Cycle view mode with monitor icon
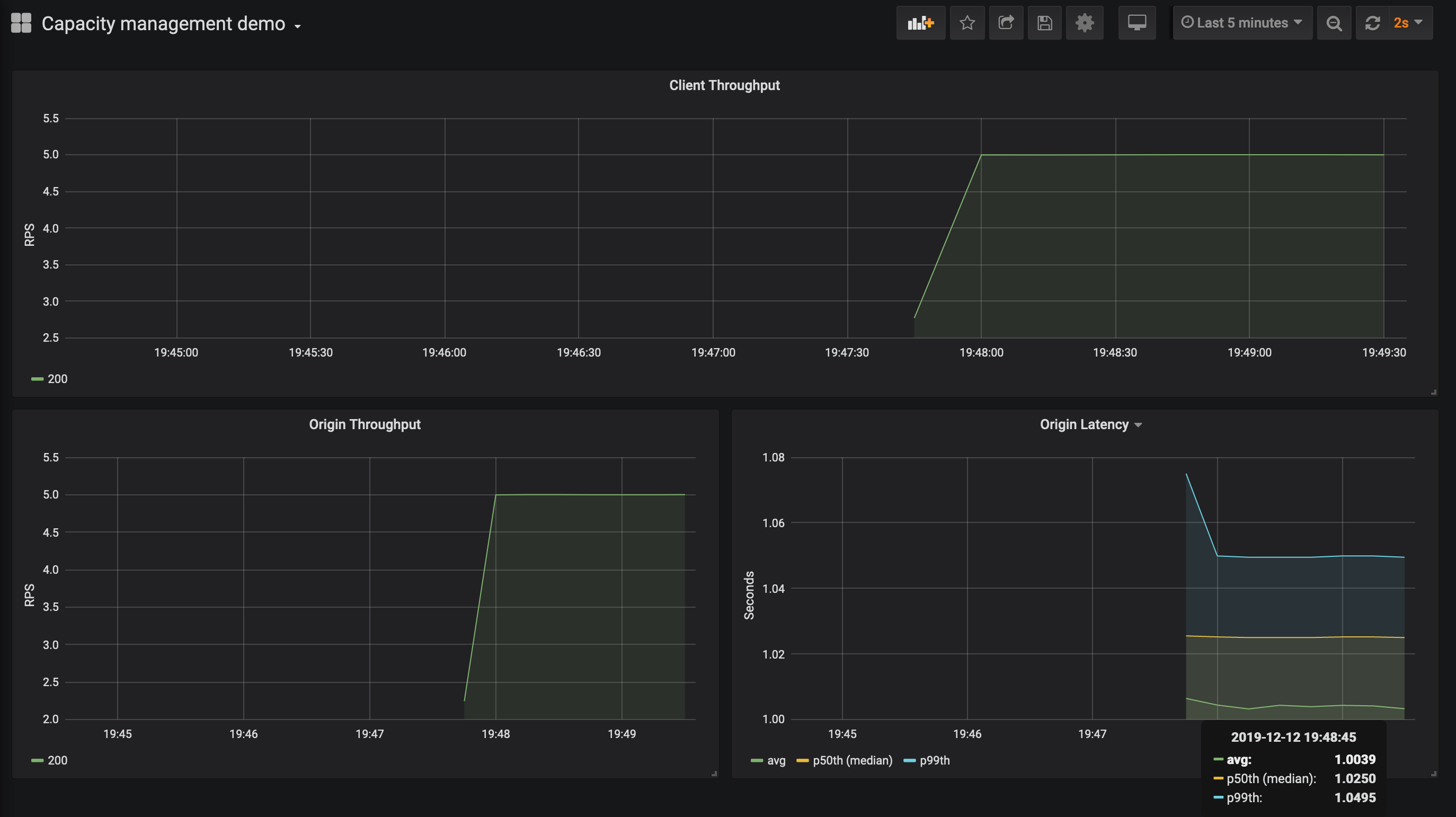This screenshot has width=1456, height=817. coord(1137,23)
